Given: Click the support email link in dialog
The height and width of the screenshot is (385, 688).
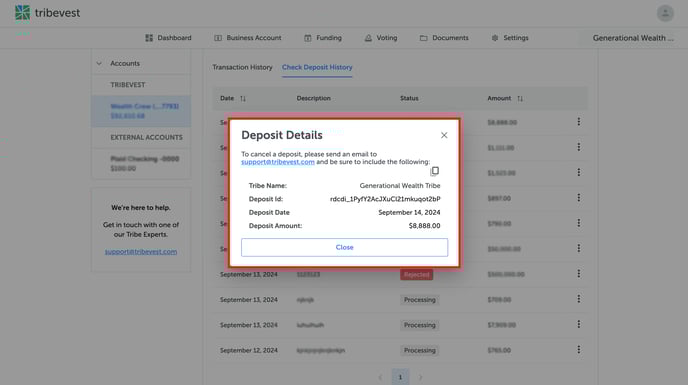Looking at the screenshot, I should [278, 162].
